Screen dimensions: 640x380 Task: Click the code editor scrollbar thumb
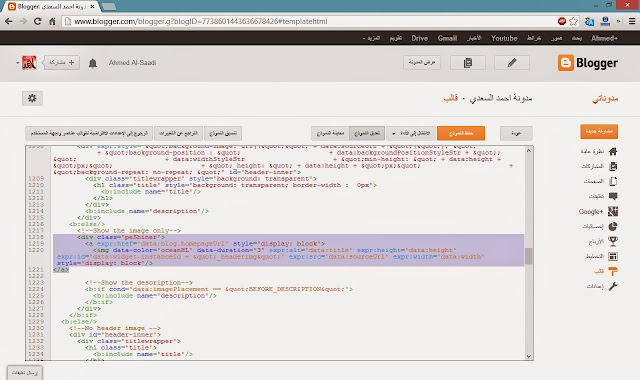tap(529, 256)
